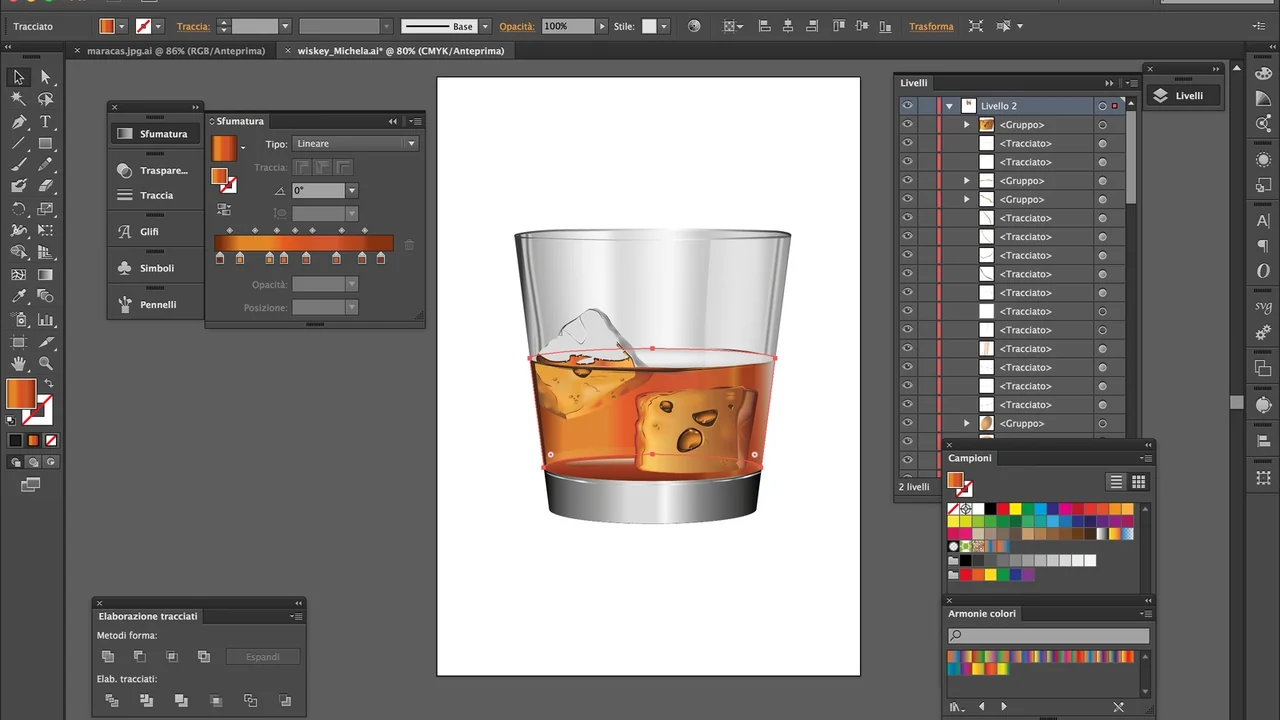
Task: Delete gradient stop with the trash icon
Action: [x=409, y=244]
